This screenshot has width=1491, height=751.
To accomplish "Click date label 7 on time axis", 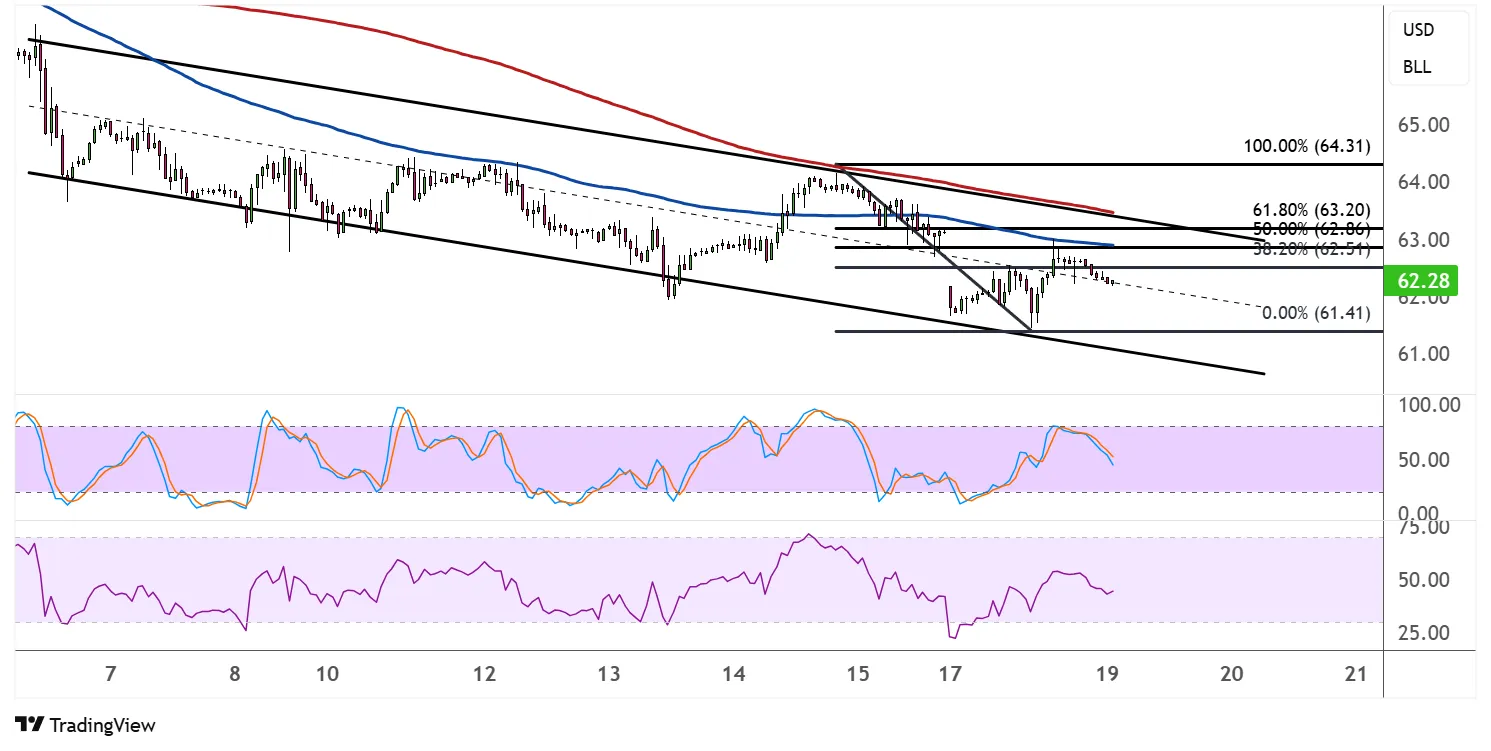I will [x=110, y=675].
